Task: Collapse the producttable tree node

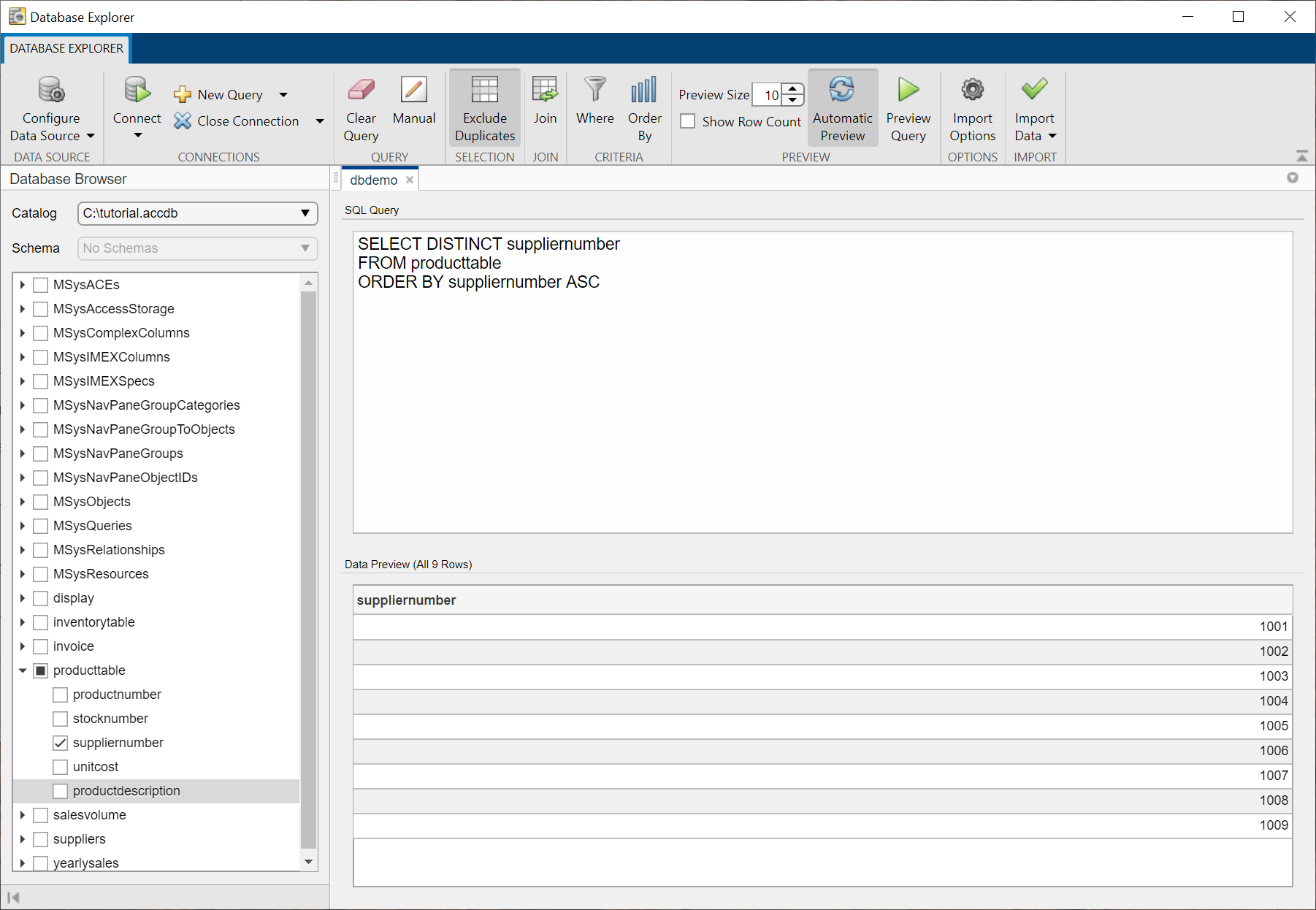Action: pos(23,670)
